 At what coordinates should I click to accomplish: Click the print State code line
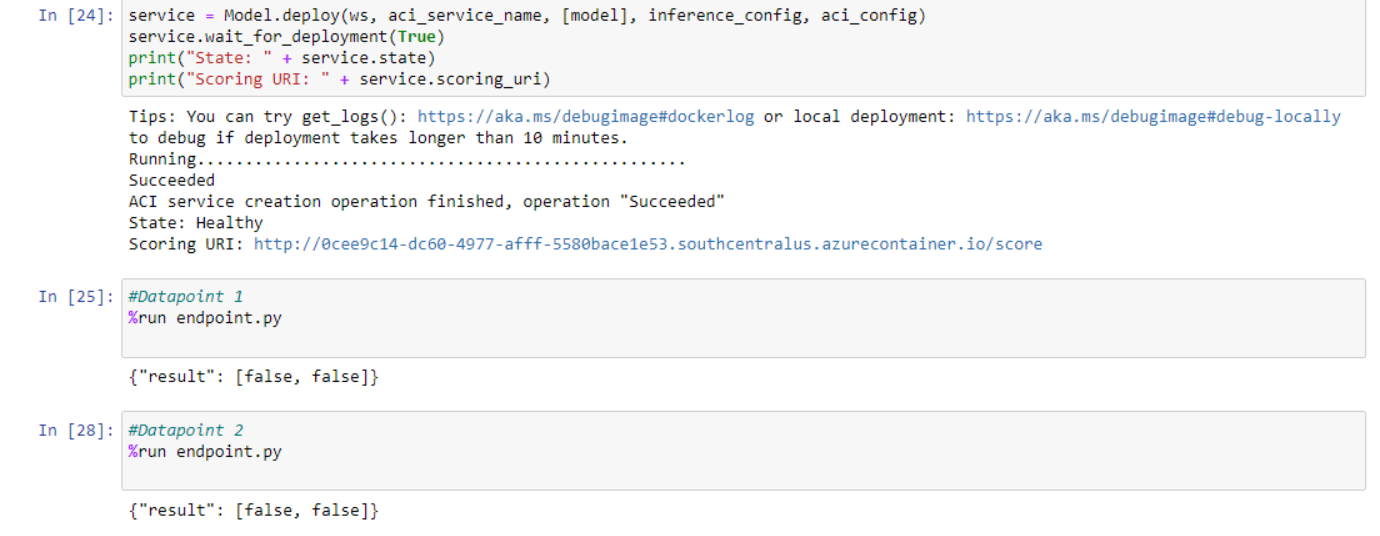click(282, 58)
